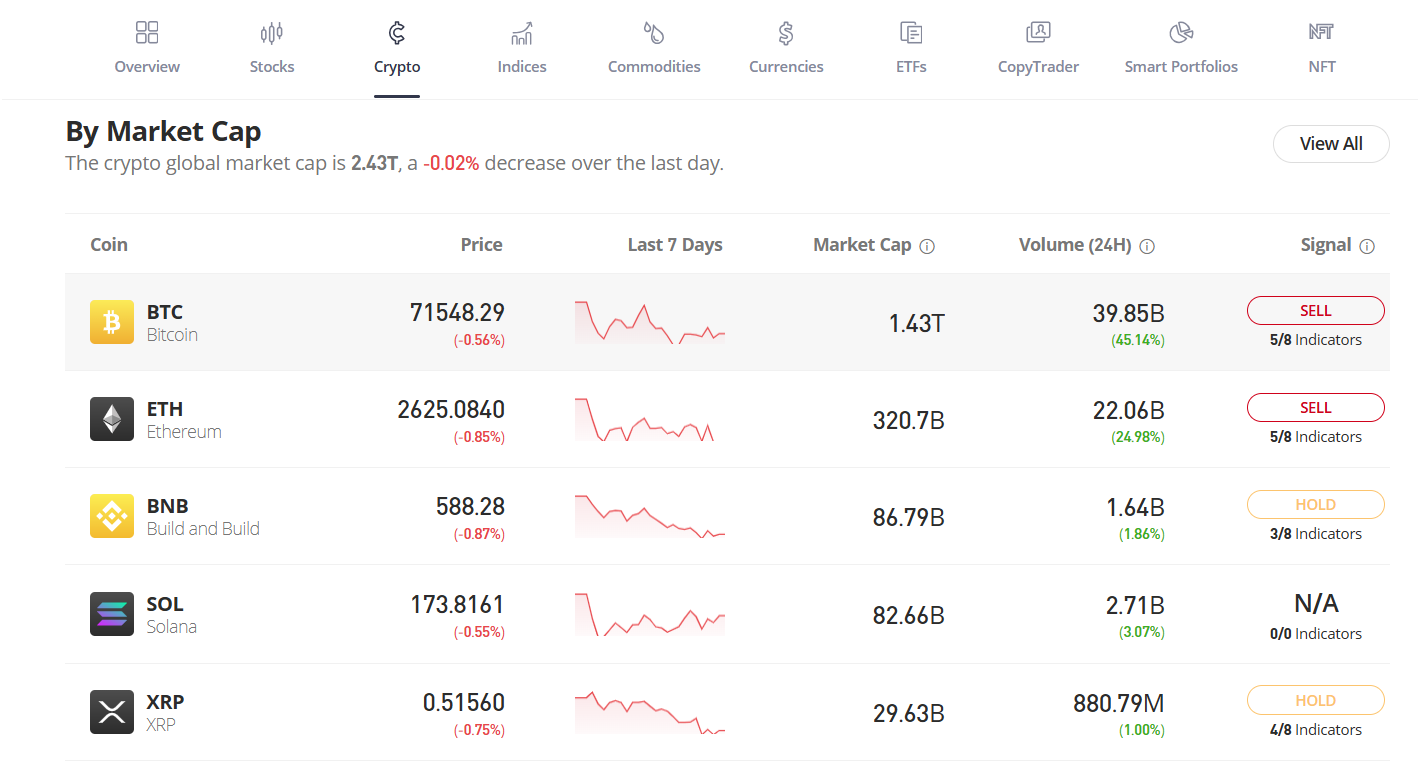Click Bitcoin's 39.85B volume value
The image size is (1420, 765).
coord(1129,314)
